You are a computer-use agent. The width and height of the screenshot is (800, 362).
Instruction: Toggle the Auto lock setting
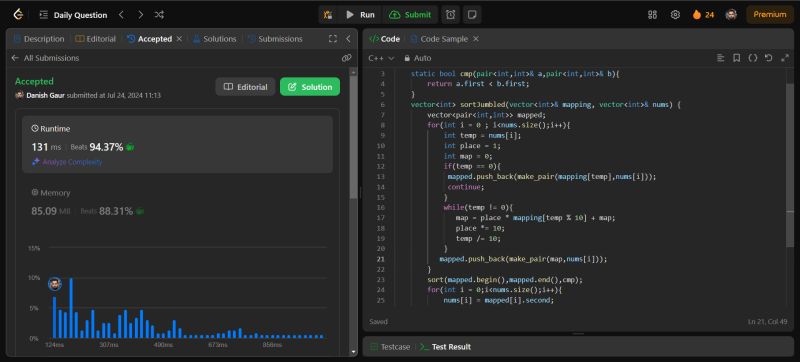(x=417, y=58)
